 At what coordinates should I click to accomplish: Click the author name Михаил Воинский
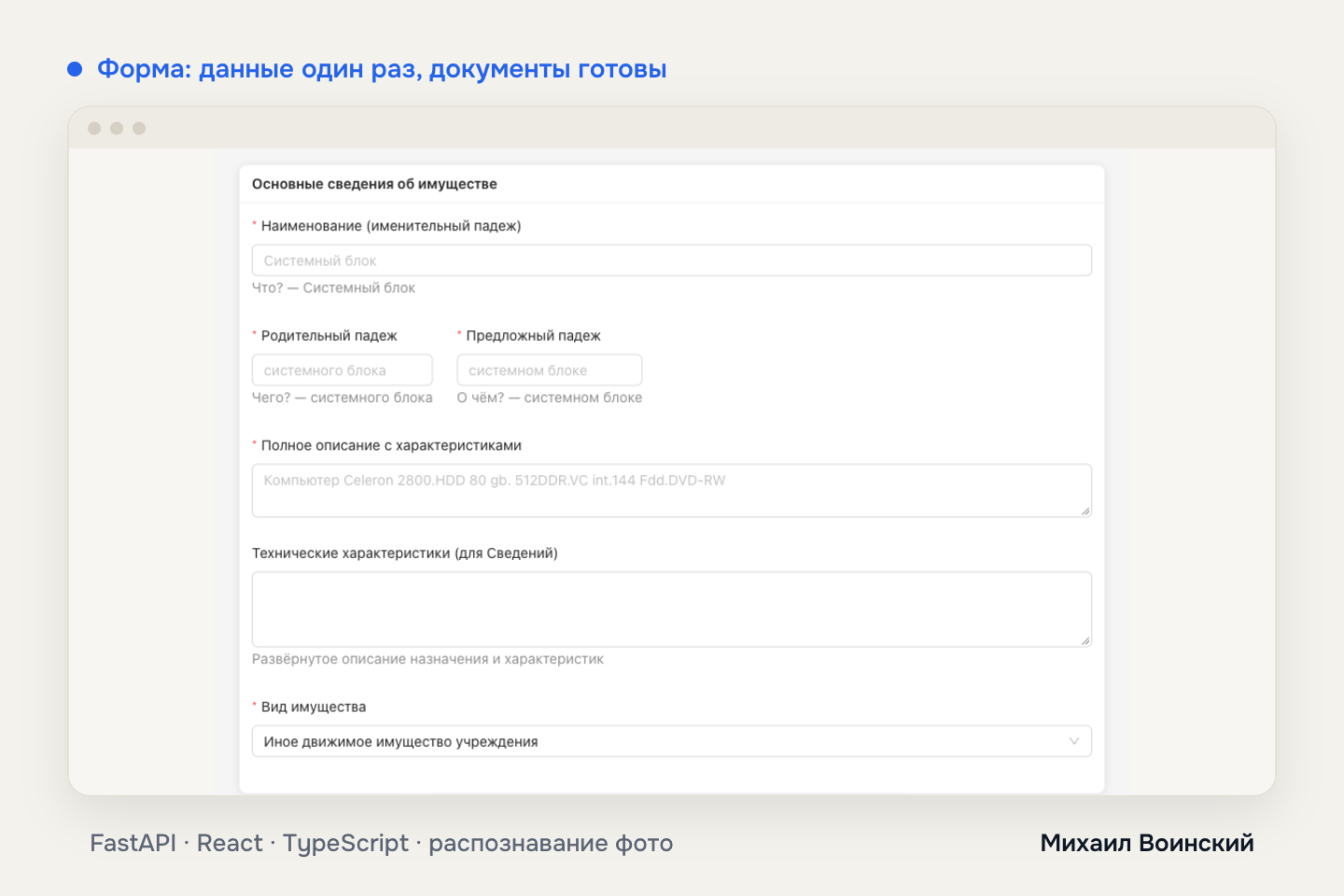coord(1147,843)
